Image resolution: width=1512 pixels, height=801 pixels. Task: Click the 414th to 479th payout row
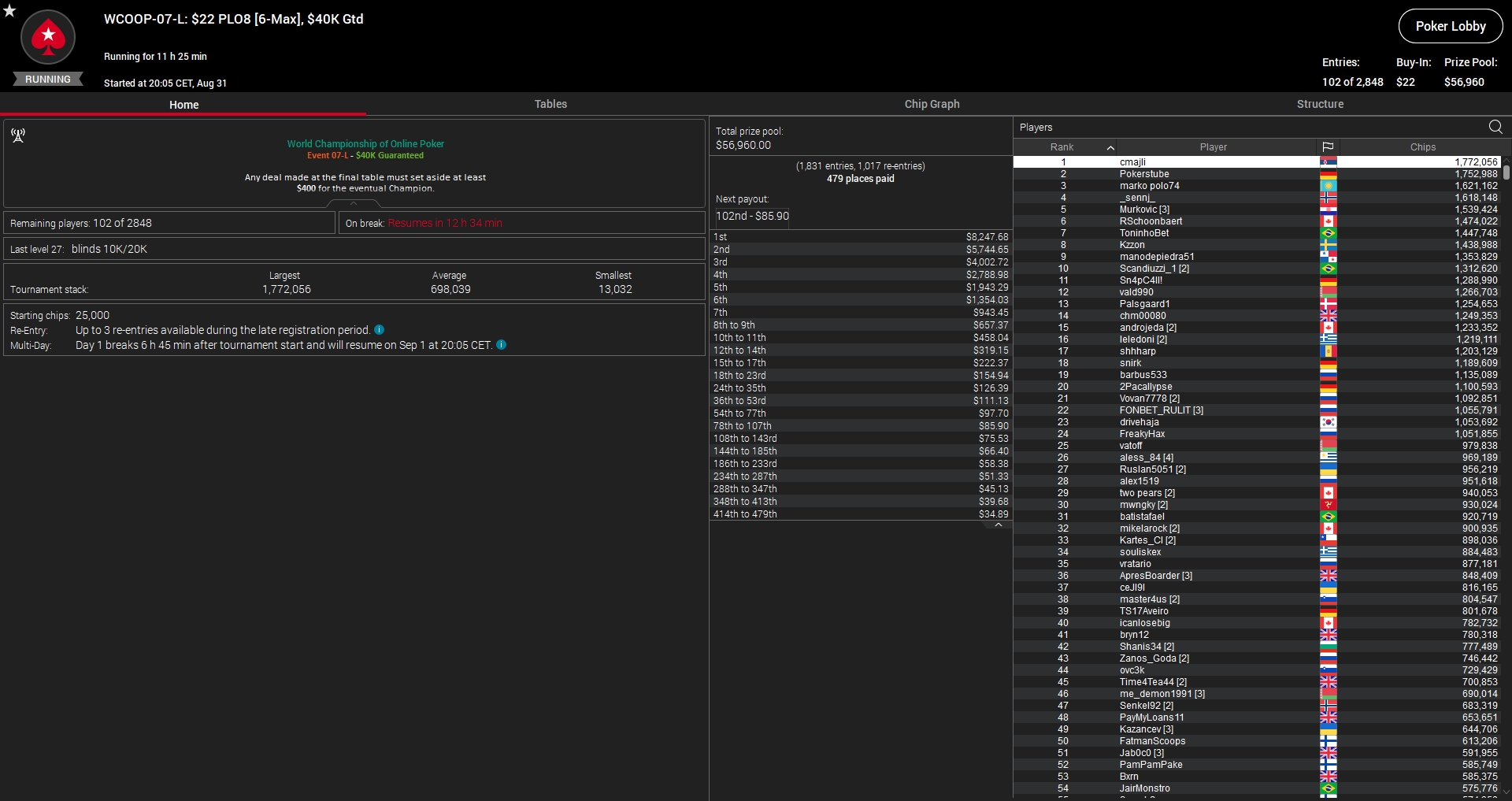pos(861,514)
